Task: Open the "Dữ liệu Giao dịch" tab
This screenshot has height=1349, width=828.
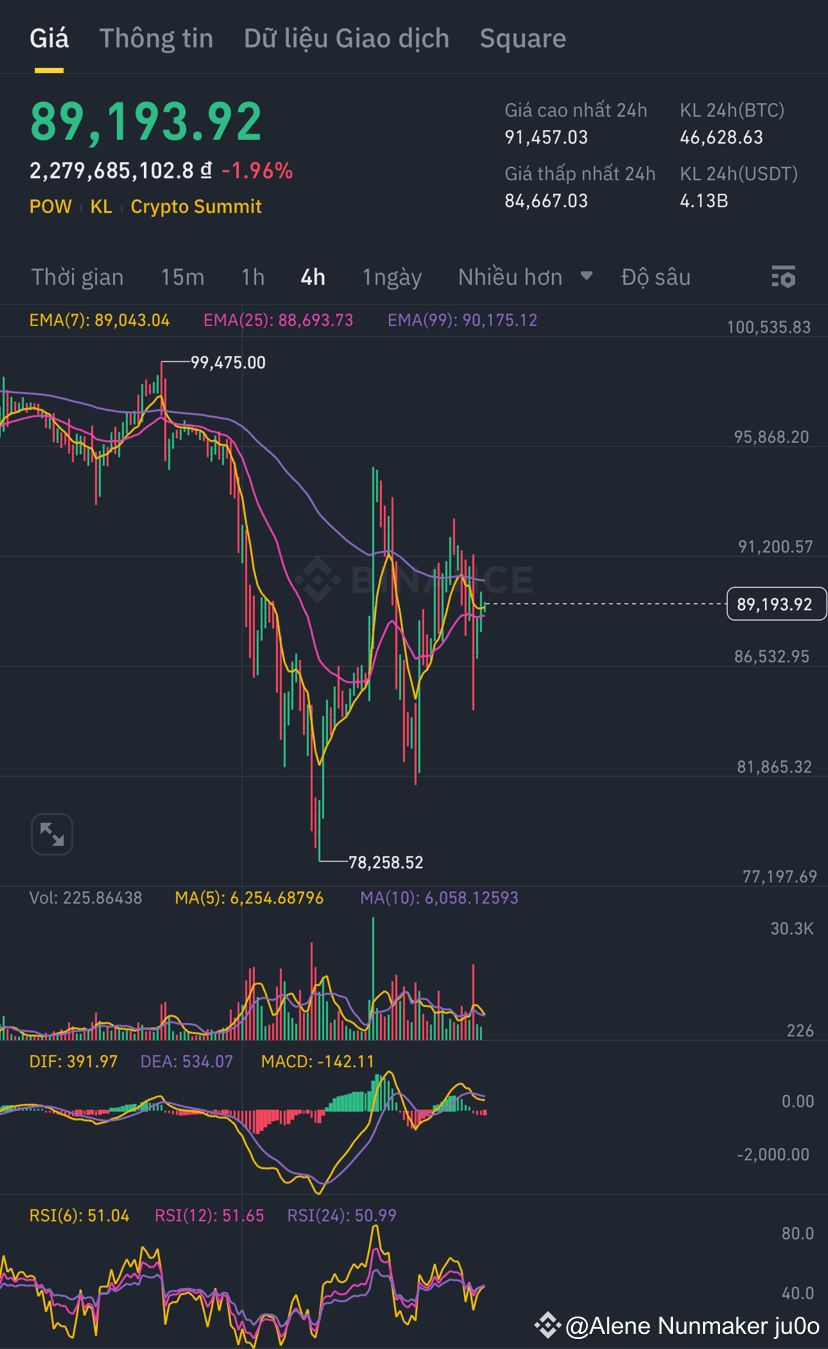Action: click(x=346, y=38)
